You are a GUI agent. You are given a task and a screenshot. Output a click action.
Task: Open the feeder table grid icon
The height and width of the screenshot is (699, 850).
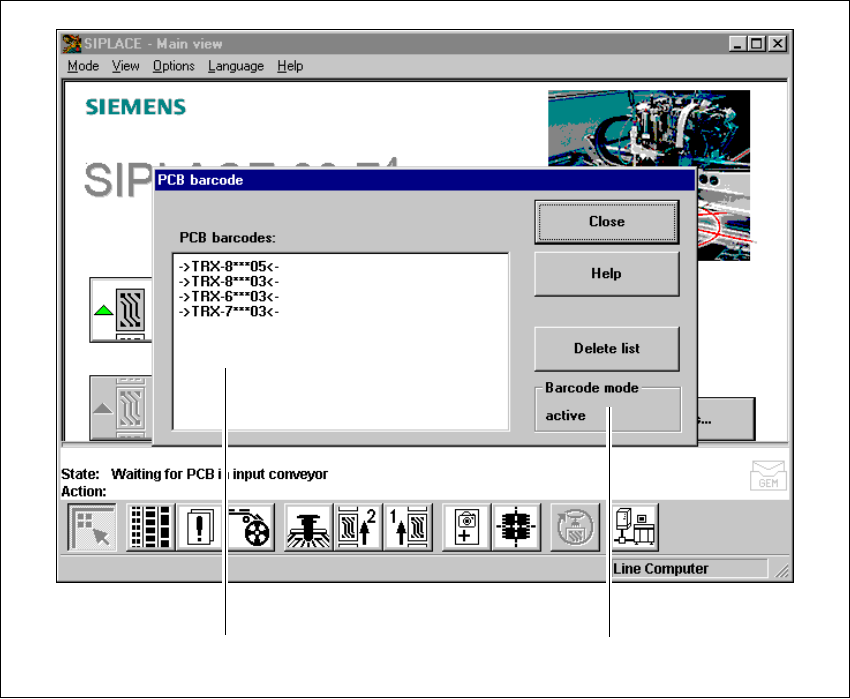tap(150, 527)
